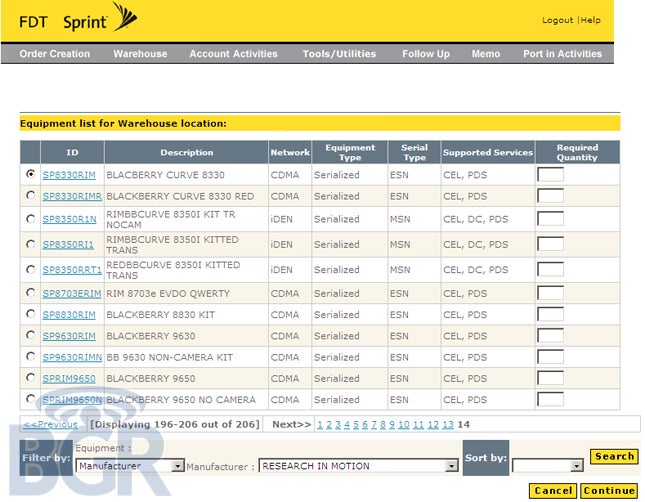Click quantity field for RIM 8703e EVDO QWERTY

[550, 293]
